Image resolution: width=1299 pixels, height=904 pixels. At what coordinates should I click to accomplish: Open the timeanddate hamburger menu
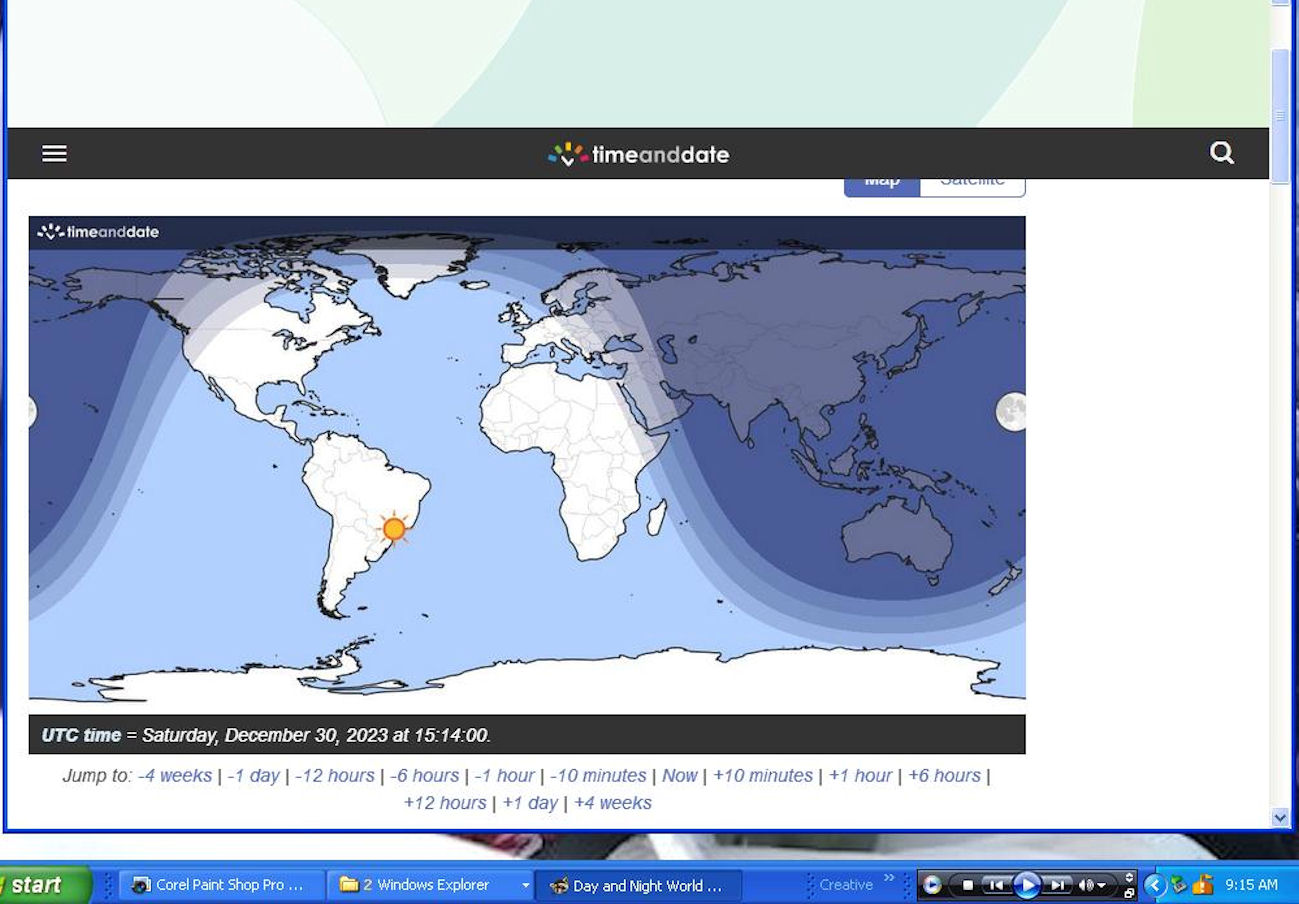pyautogui.click(x=54, y=153)
